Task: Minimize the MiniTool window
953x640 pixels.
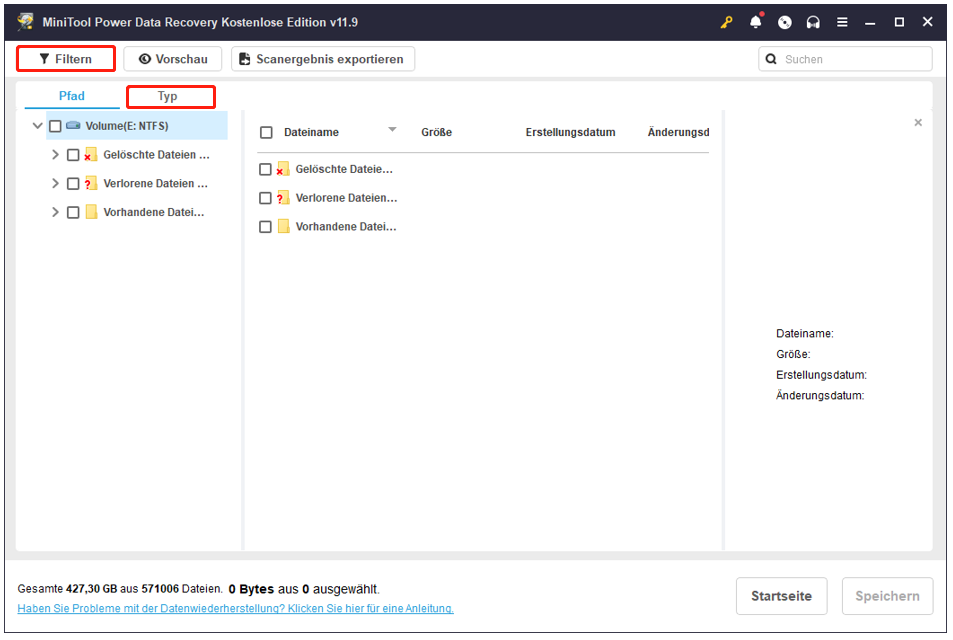Action: tap(870, 22)
